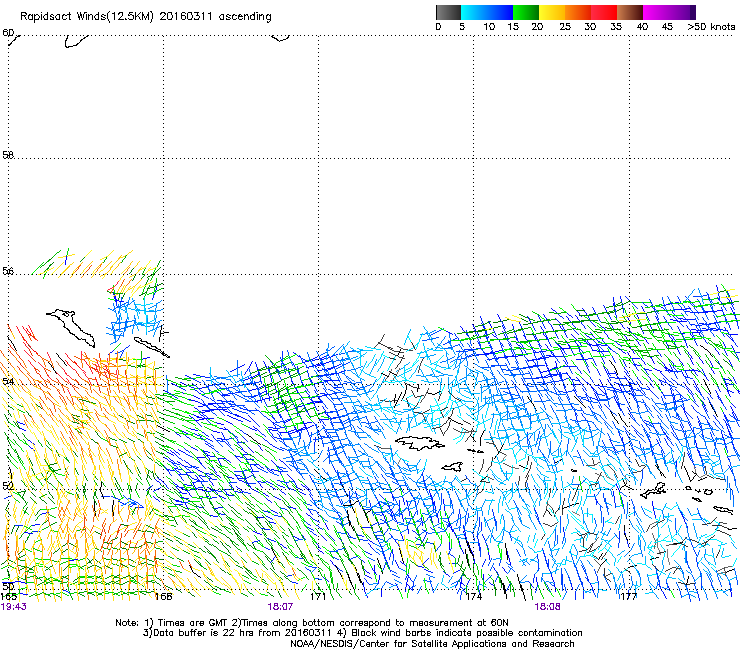This screenshot has width=740, height=650.
Task: Click the '168' longitude label
Action: (x=164, y=597)
